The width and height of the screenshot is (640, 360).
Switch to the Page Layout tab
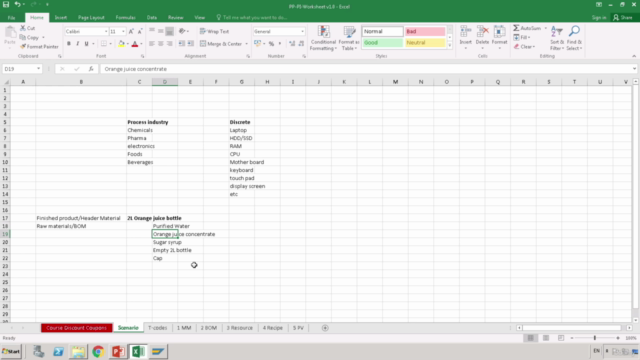91,18
